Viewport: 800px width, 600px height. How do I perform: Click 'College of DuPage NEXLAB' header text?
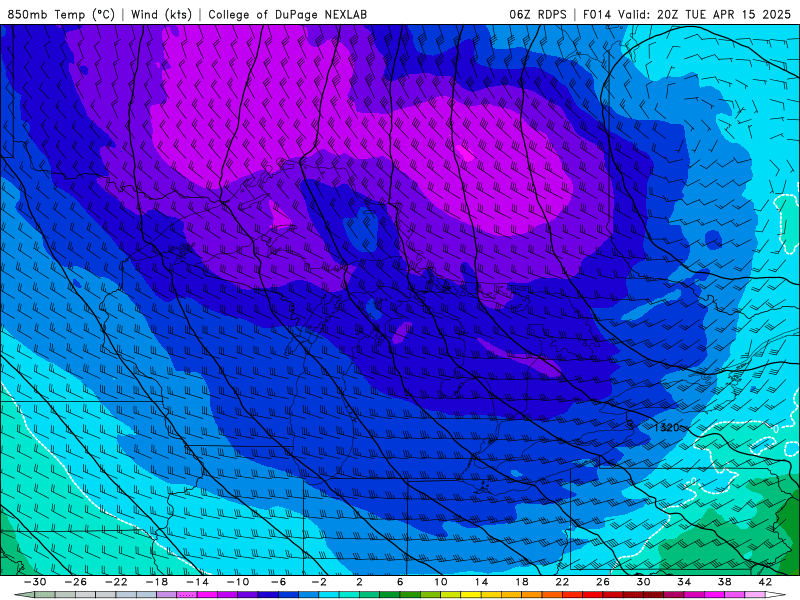287,14
